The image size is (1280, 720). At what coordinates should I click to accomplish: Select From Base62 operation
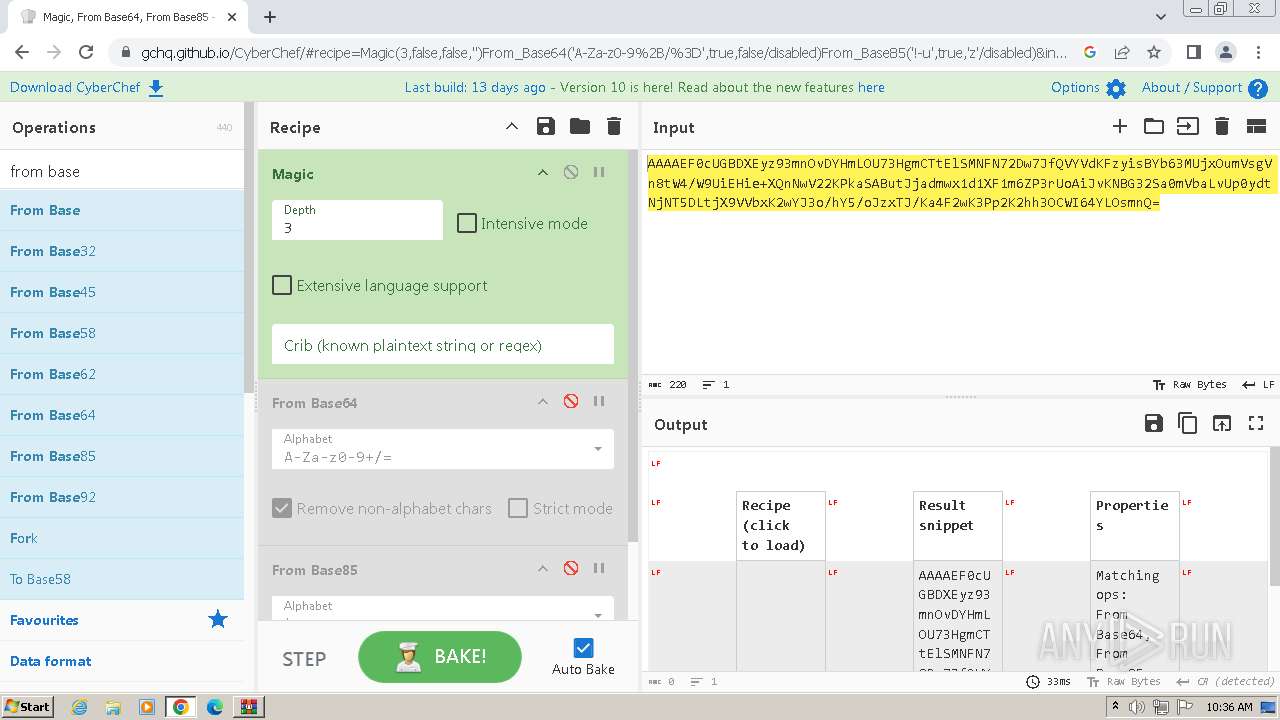122,374
